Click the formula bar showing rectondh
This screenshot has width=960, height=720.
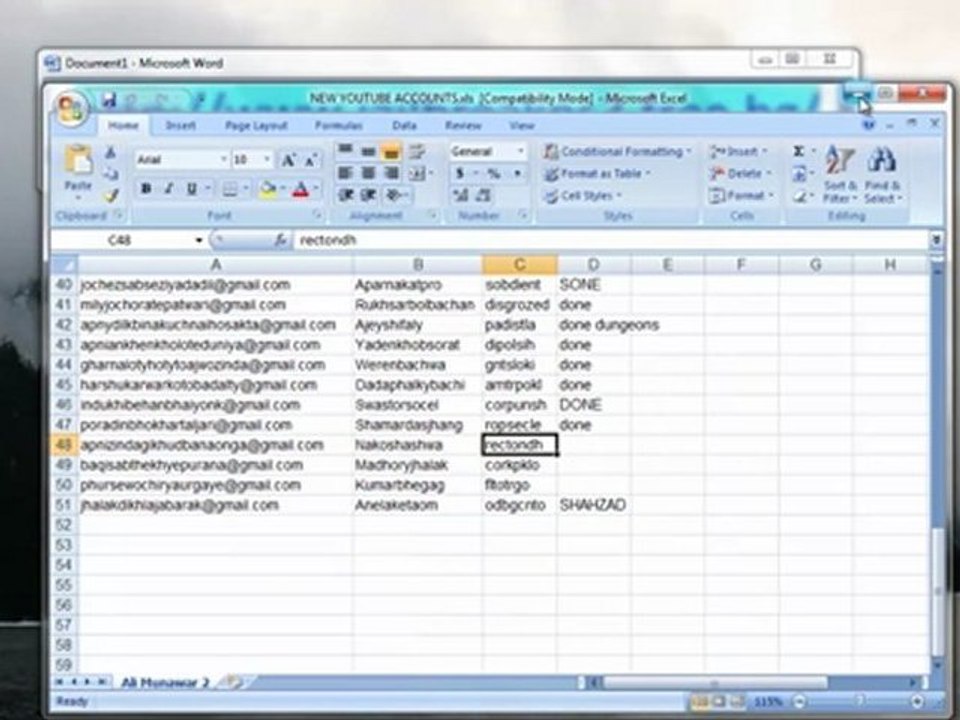[611, 240]
